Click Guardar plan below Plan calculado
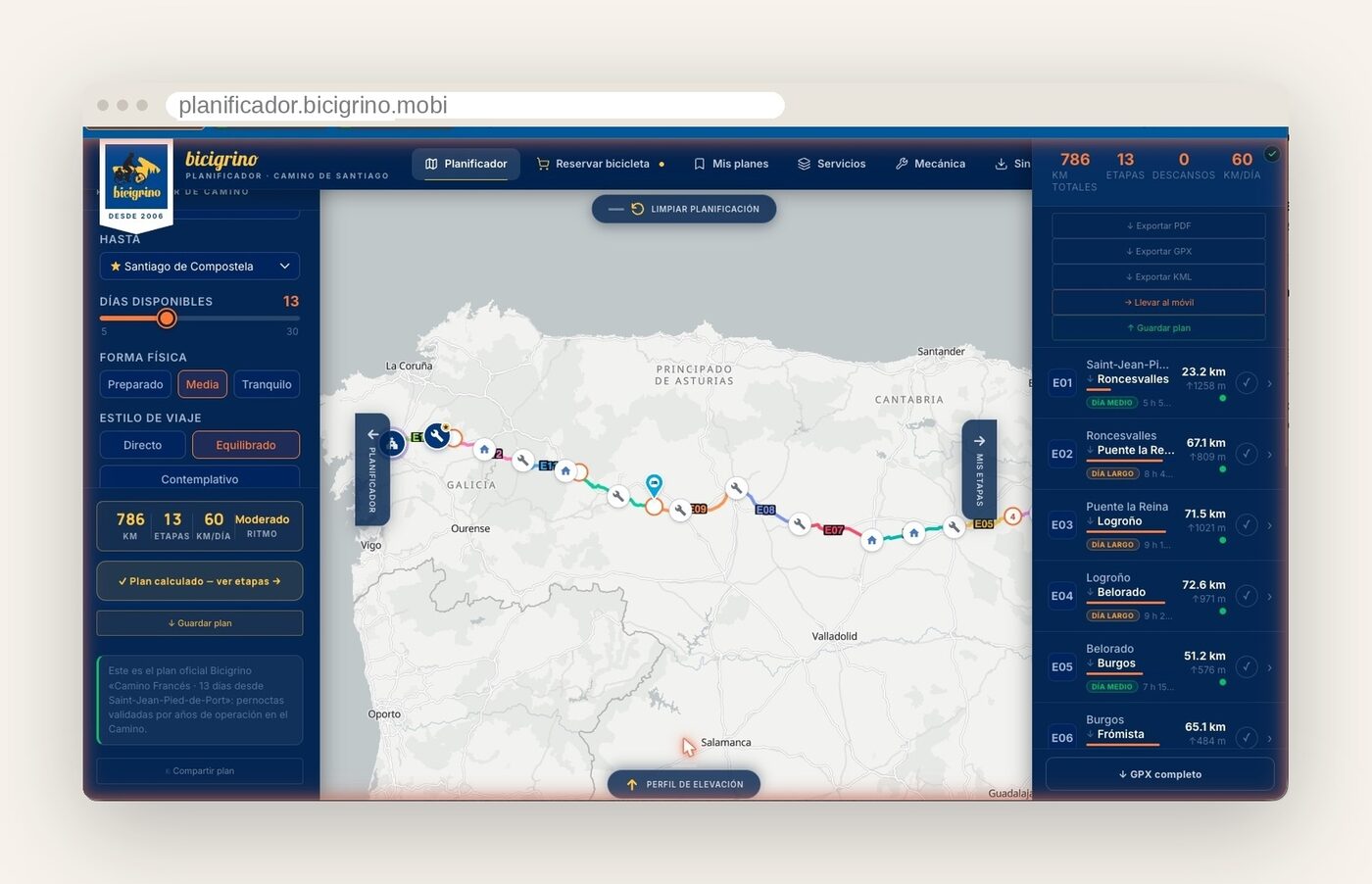1372x884 pixels. tap(200, 623)
